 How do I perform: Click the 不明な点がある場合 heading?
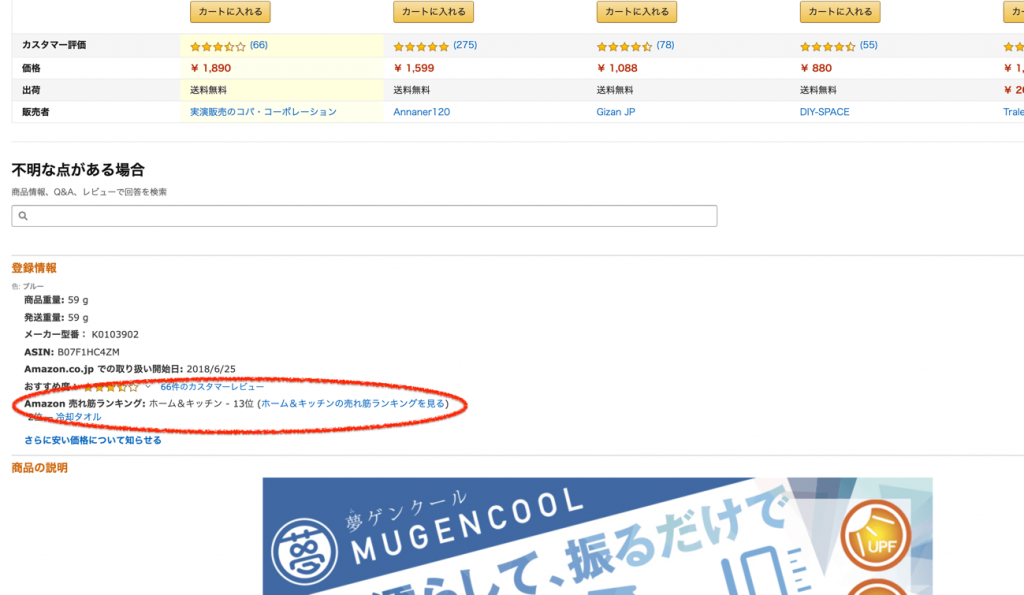pyautogui.click(x=78, y=170)
